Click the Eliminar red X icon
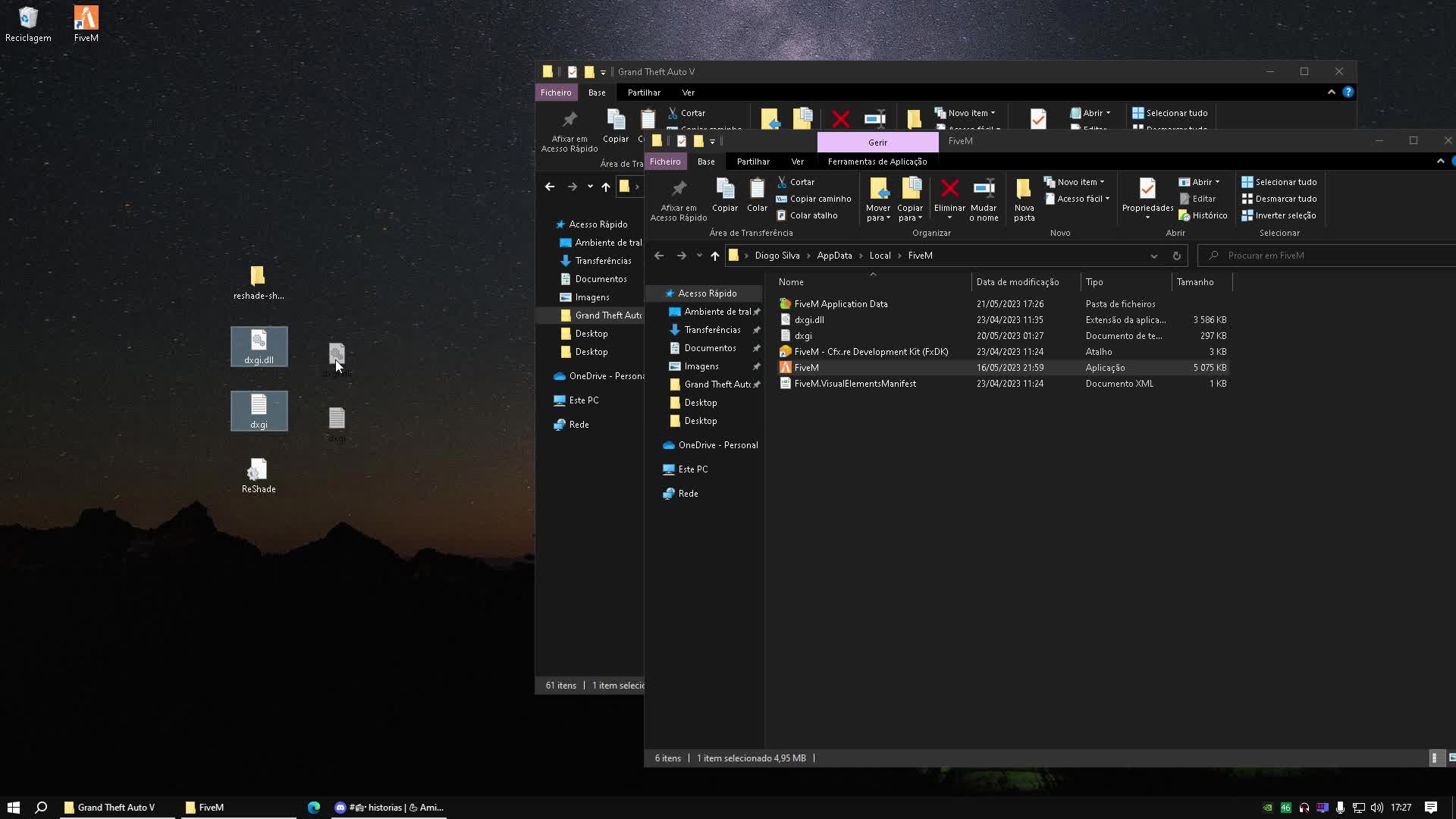Viewport: 1456px width, 819px height. click(x=949, y=188)
